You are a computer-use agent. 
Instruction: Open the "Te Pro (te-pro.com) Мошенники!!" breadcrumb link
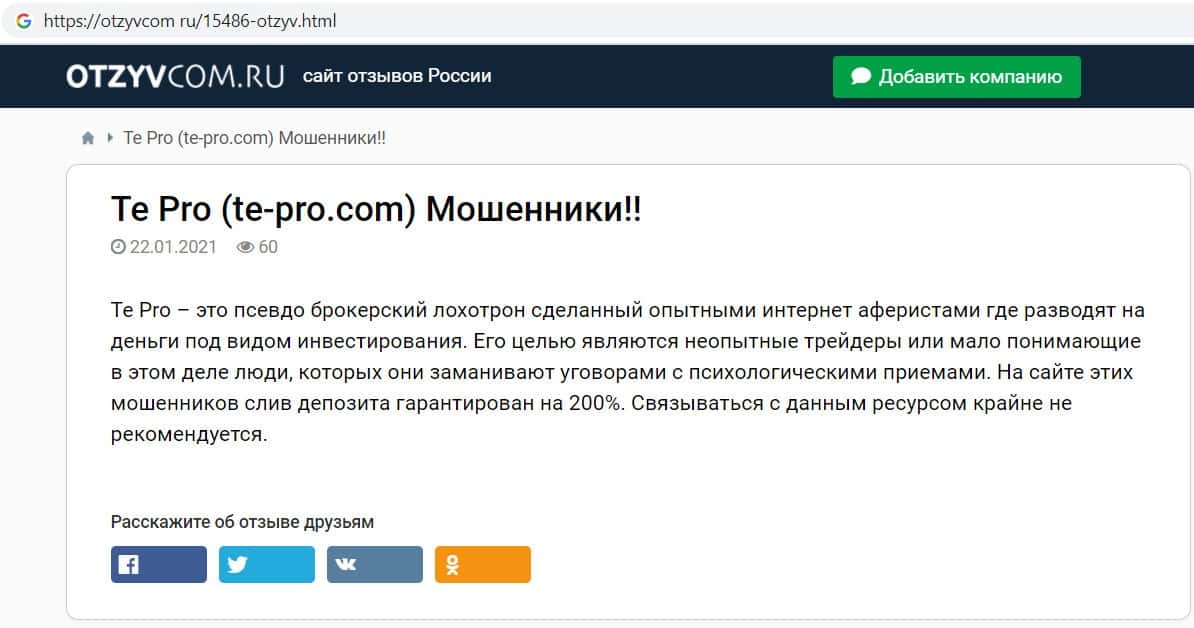(254, 138)
